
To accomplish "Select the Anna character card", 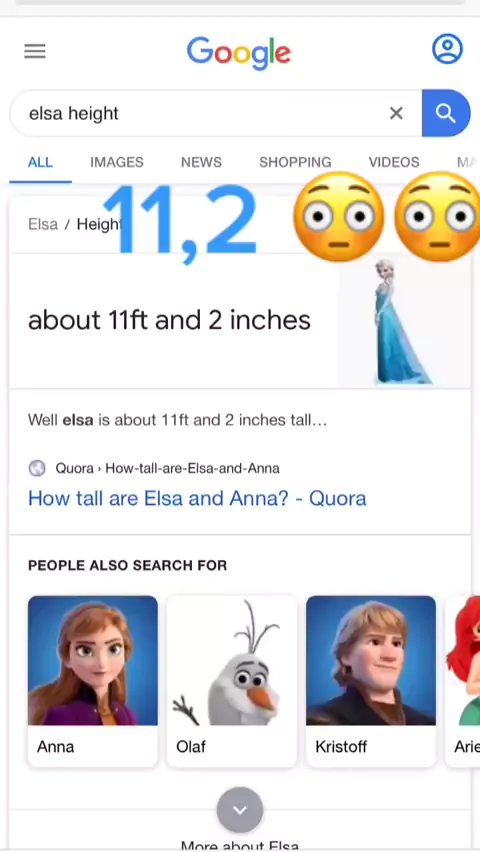I will [x=93, y=681].
